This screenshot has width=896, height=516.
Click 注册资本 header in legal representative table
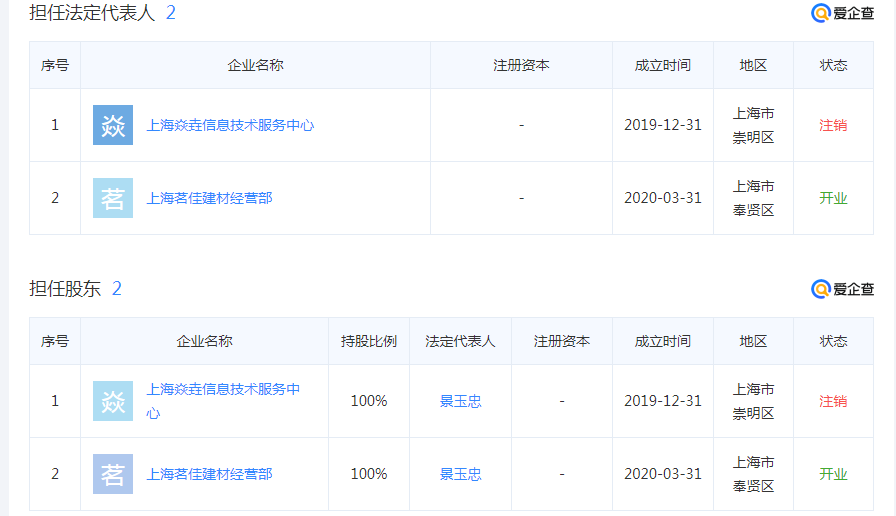tap(521, 65)
